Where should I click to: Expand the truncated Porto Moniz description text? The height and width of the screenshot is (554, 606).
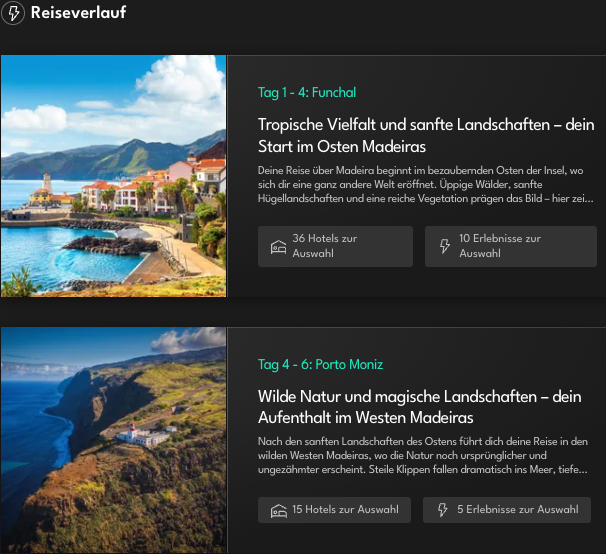click(x=423, y=455)
